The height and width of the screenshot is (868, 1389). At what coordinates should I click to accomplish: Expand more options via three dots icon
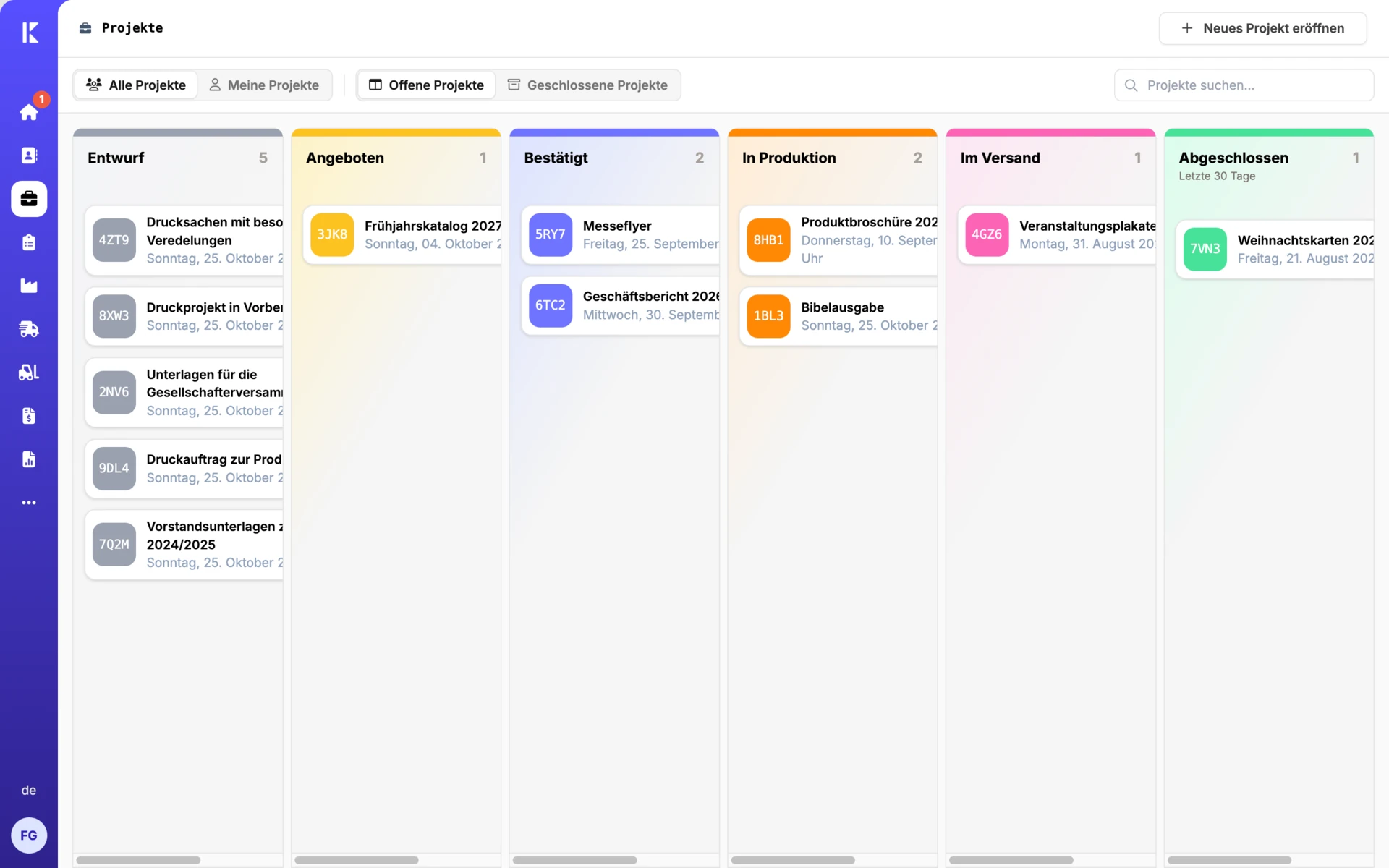[29, 503]
